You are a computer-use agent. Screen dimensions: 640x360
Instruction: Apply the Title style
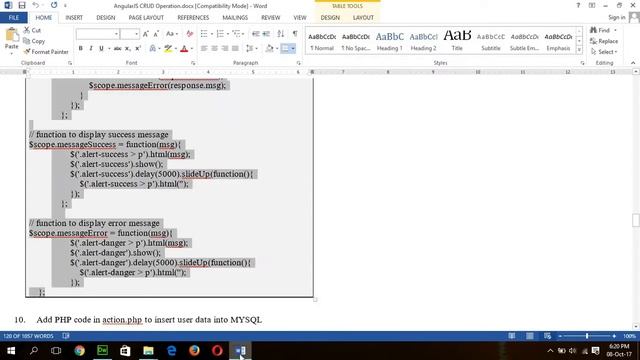457,41
